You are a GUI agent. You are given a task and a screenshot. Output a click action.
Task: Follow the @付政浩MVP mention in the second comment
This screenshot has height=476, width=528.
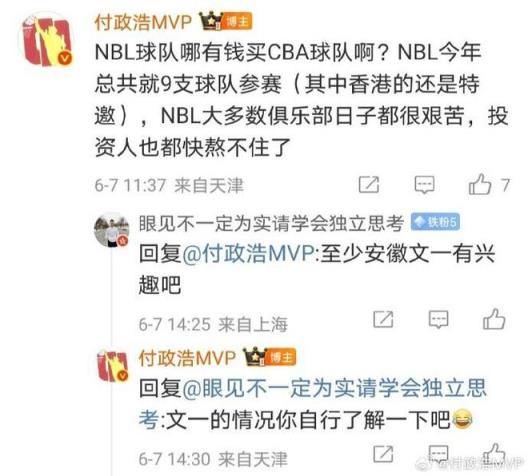tap(250, 253)
